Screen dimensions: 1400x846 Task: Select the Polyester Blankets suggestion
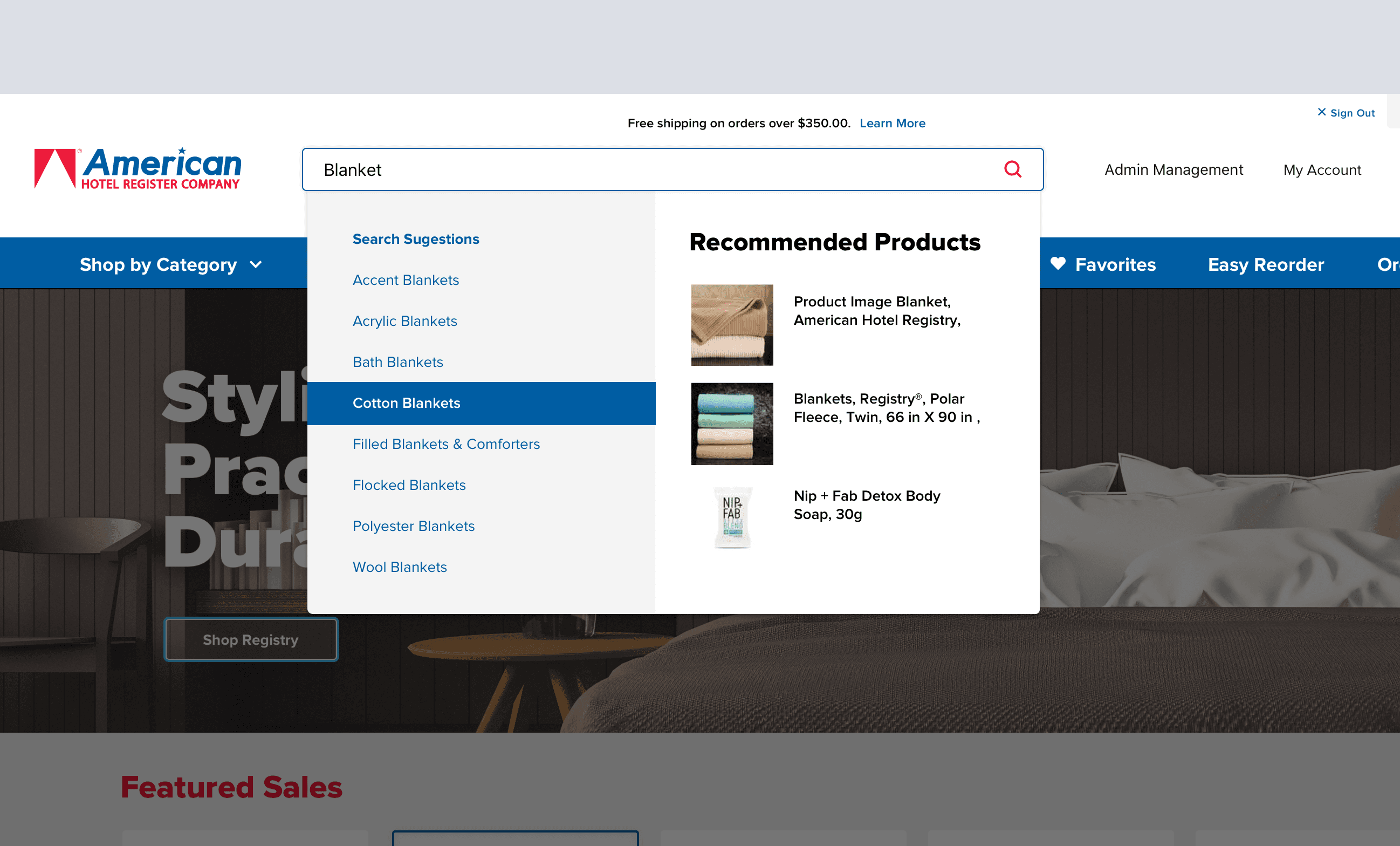tap(414, 526)
